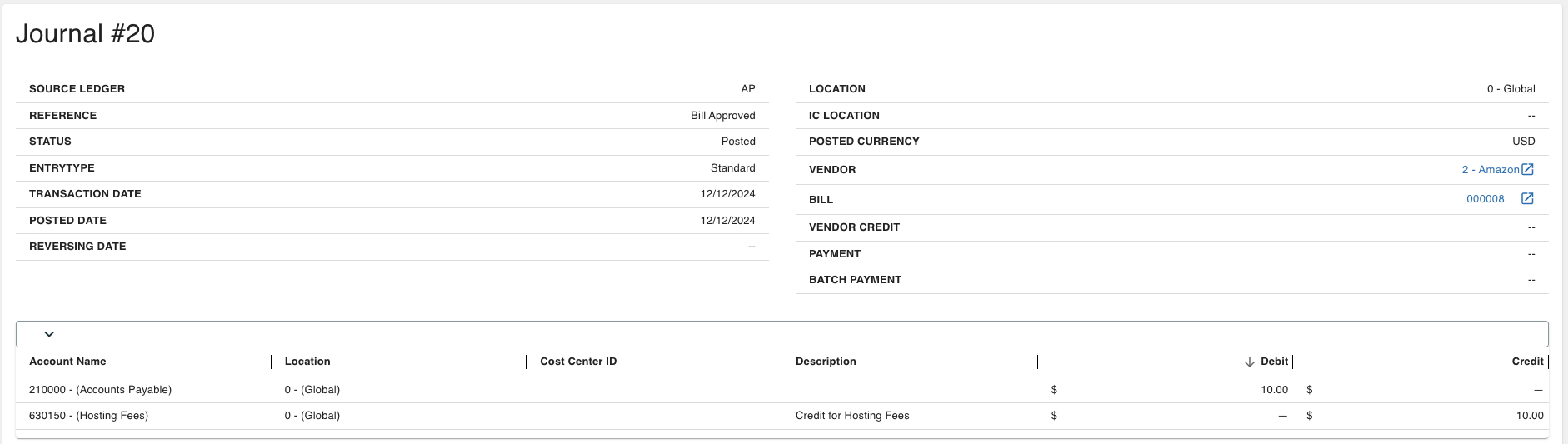1568x444 pixels.
Task: Click the 10.00 credit amount cell
Action: tap(1530, 416)
